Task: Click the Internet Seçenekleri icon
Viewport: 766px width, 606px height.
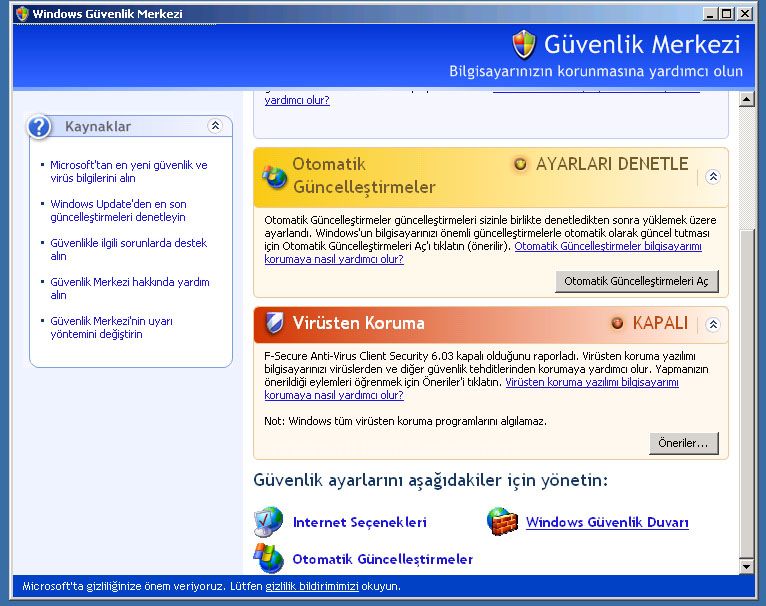Action: 268,521
